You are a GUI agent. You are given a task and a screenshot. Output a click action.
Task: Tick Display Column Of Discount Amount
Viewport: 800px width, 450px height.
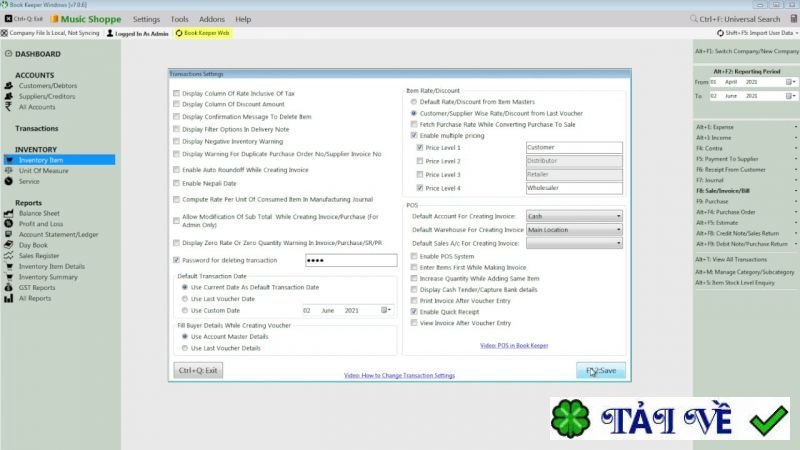[177, 104]
